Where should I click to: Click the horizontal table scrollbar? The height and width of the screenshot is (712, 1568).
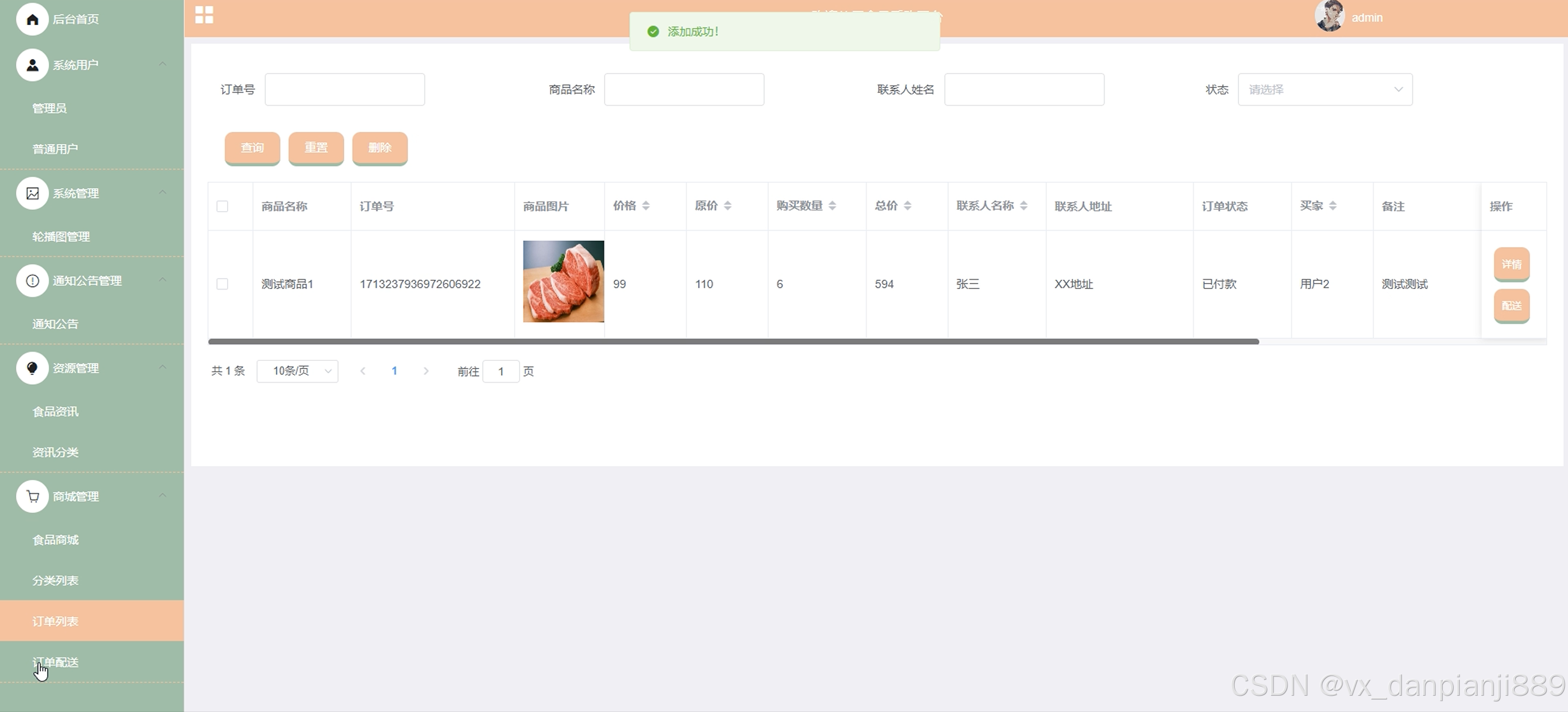tap(734, 341)
